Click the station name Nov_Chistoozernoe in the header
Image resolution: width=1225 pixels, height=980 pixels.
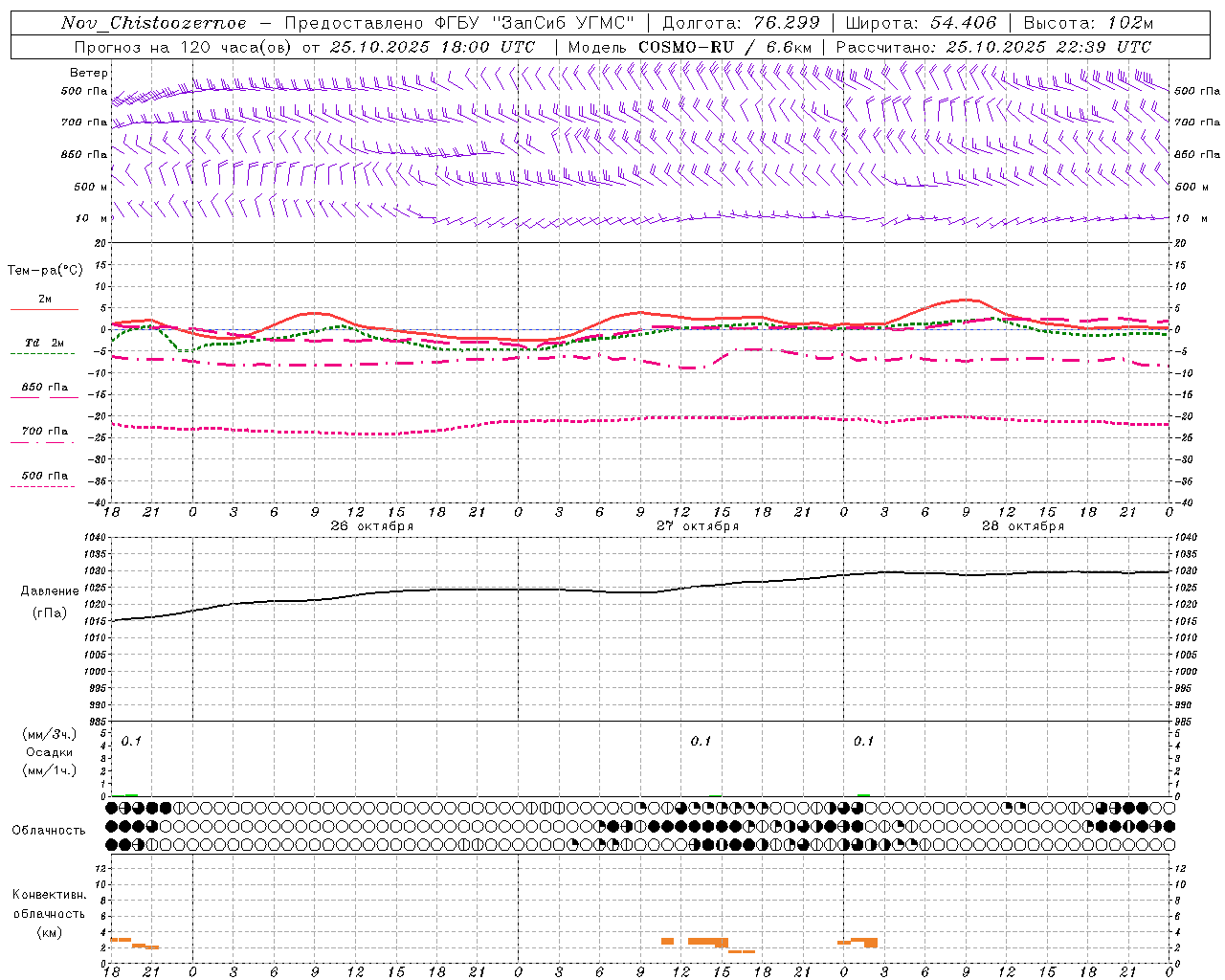[x=153, y=23]
